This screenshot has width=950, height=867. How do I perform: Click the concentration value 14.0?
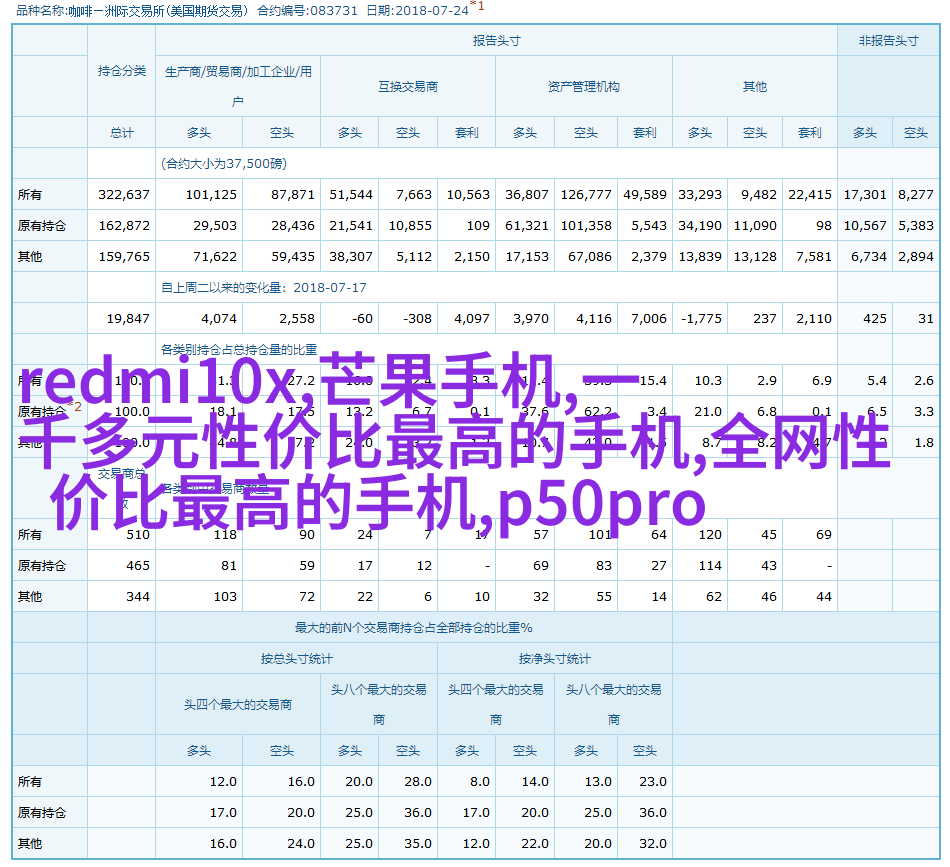tap(535, 782)
